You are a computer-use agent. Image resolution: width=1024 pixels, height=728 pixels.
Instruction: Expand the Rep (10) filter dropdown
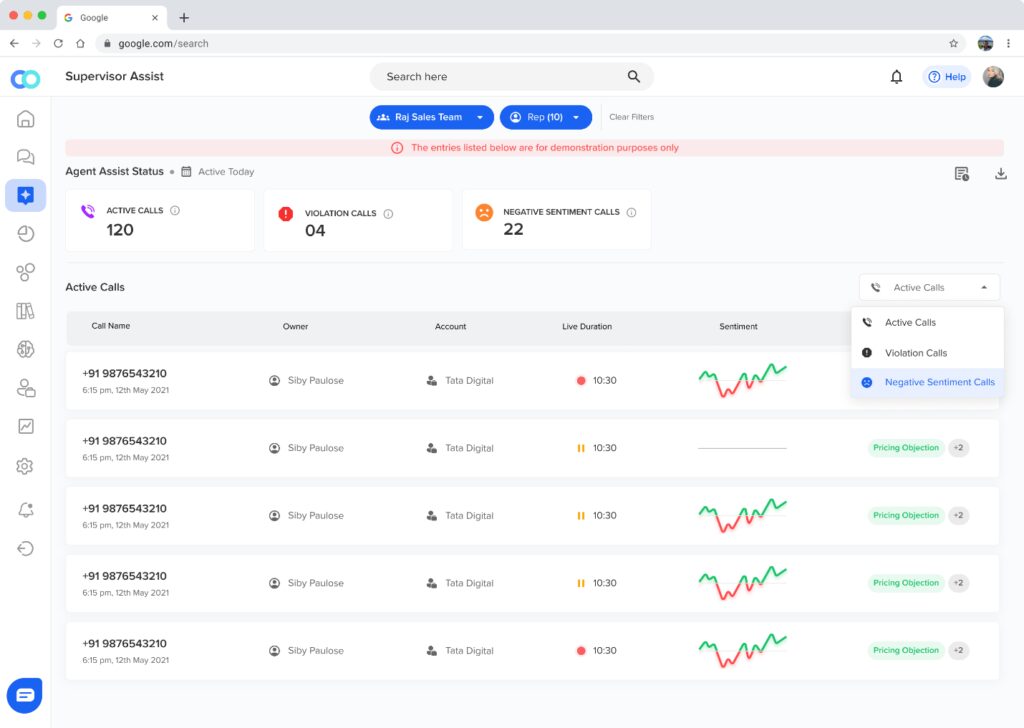(545, 117)
